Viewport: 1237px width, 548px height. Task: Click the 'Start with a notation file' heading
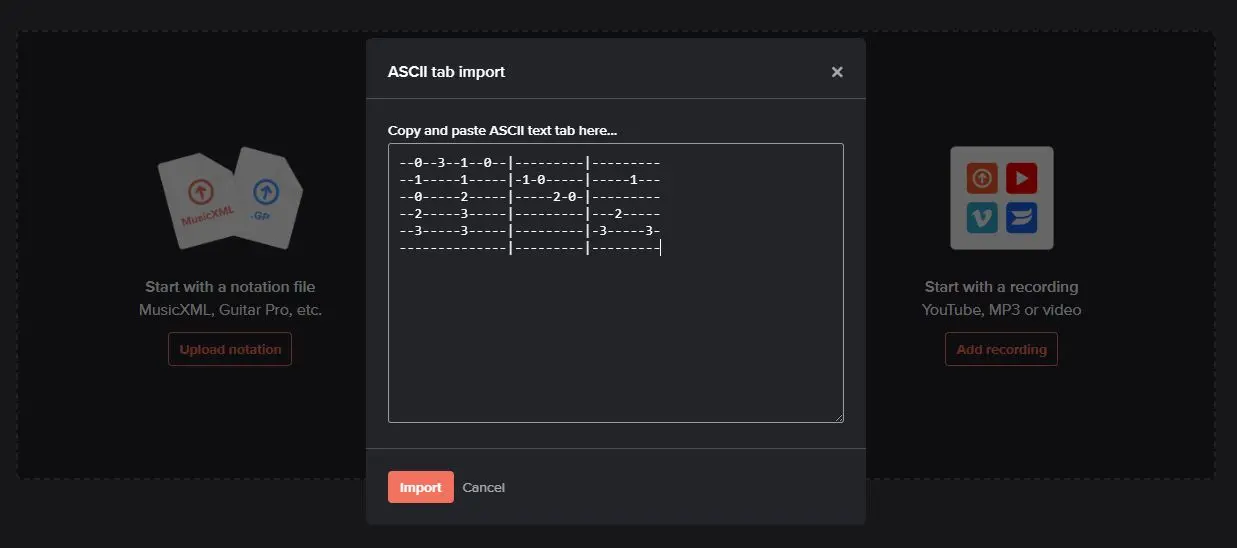pyautogui.click(x=230, y=287)
